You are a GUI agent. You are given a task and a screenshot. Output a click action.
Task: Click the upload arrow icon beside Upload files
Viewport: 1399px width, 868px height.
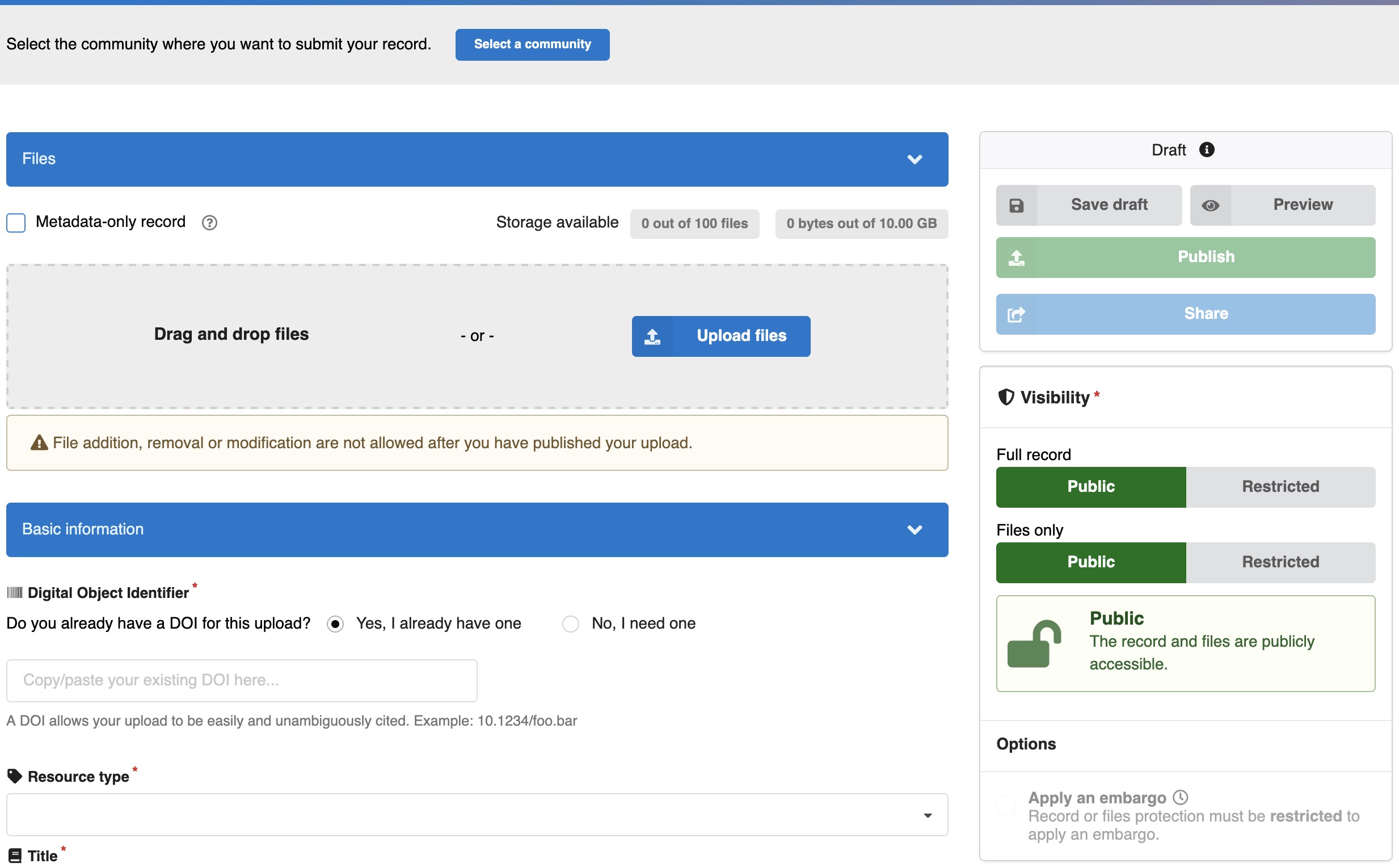point(652,336)
